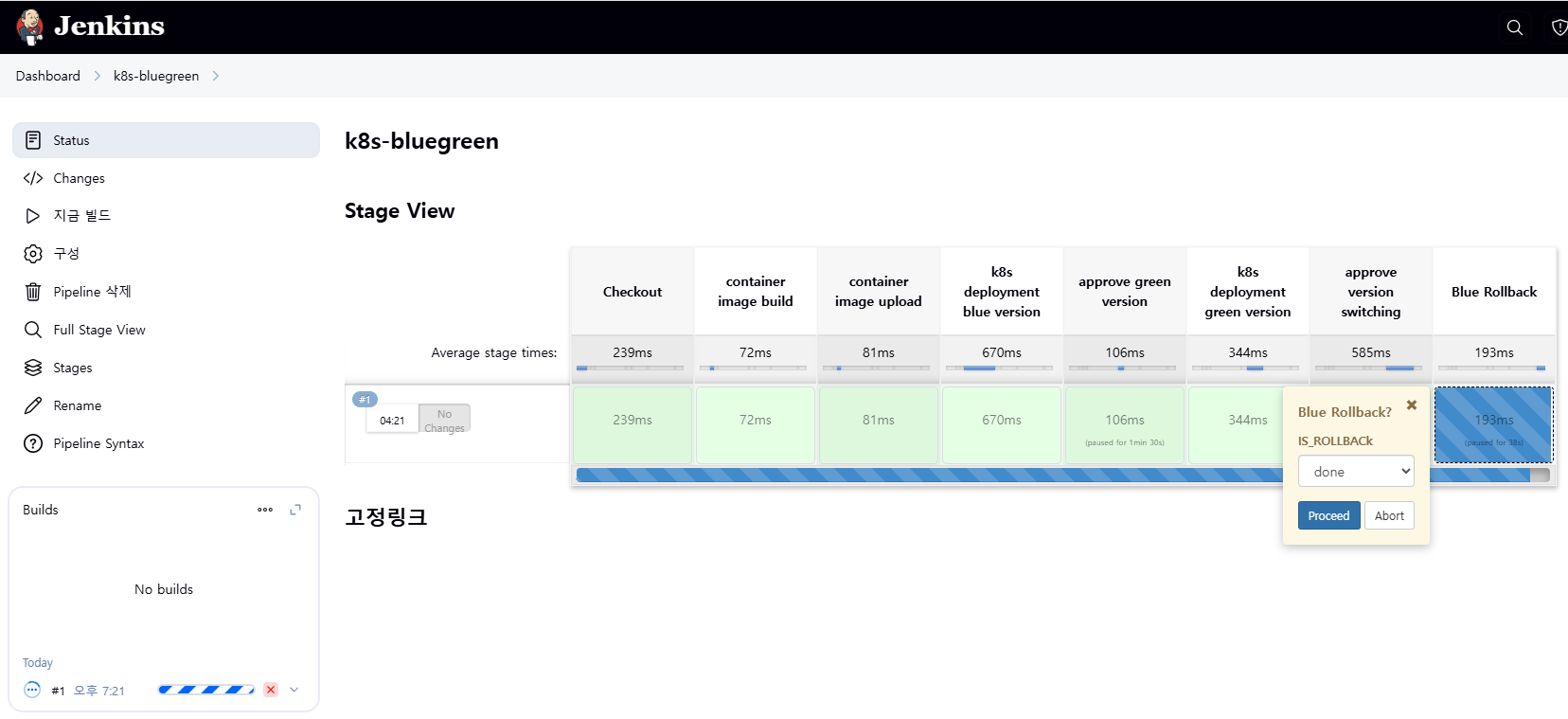
Task: Click the 오후 7:21 build time link
Action: pyautogui.click(x=99, y=691)
